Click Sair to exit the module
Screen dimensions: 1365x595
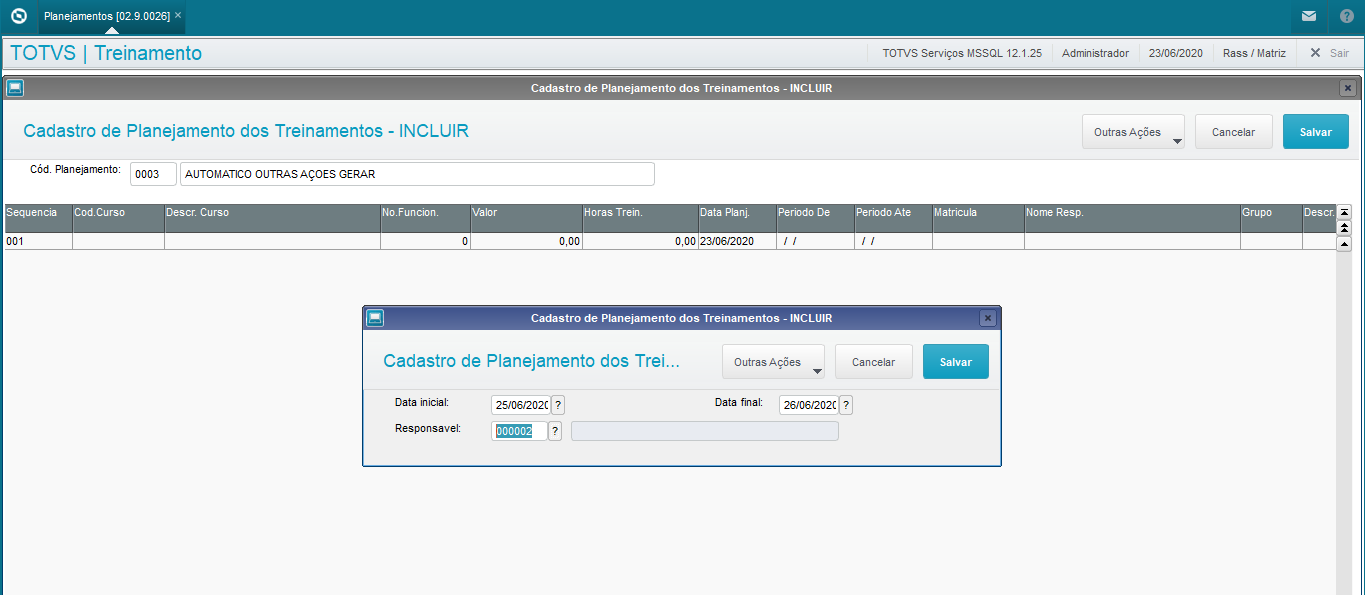tap(1329, 53)
